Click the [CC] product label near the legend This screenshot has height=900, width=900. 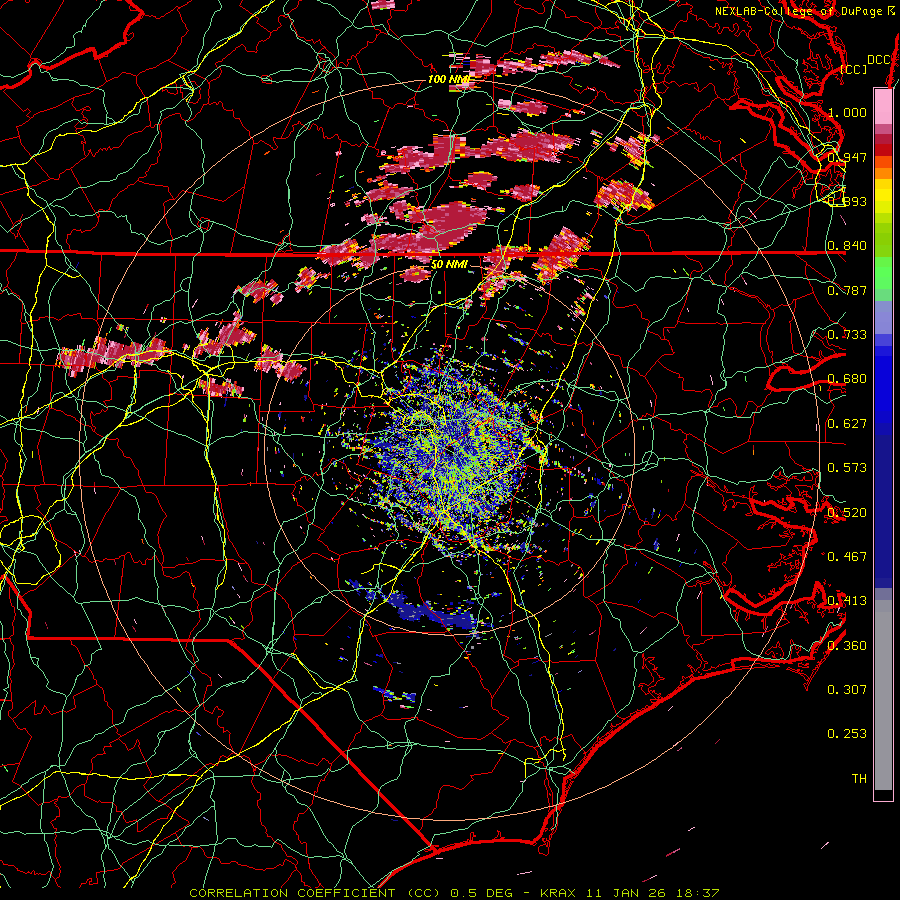[854, 69]
